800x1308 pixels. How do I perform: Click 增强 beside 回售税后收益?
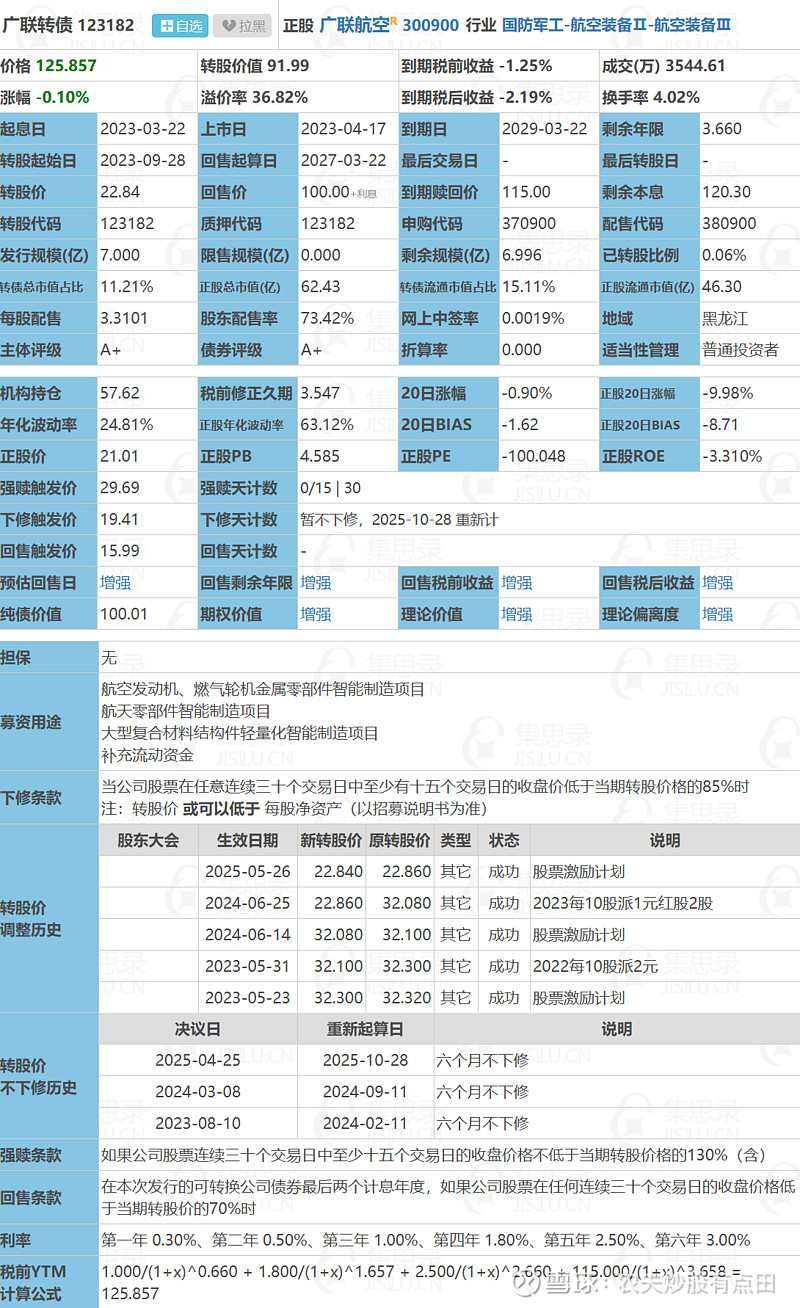tap(717, 582)
